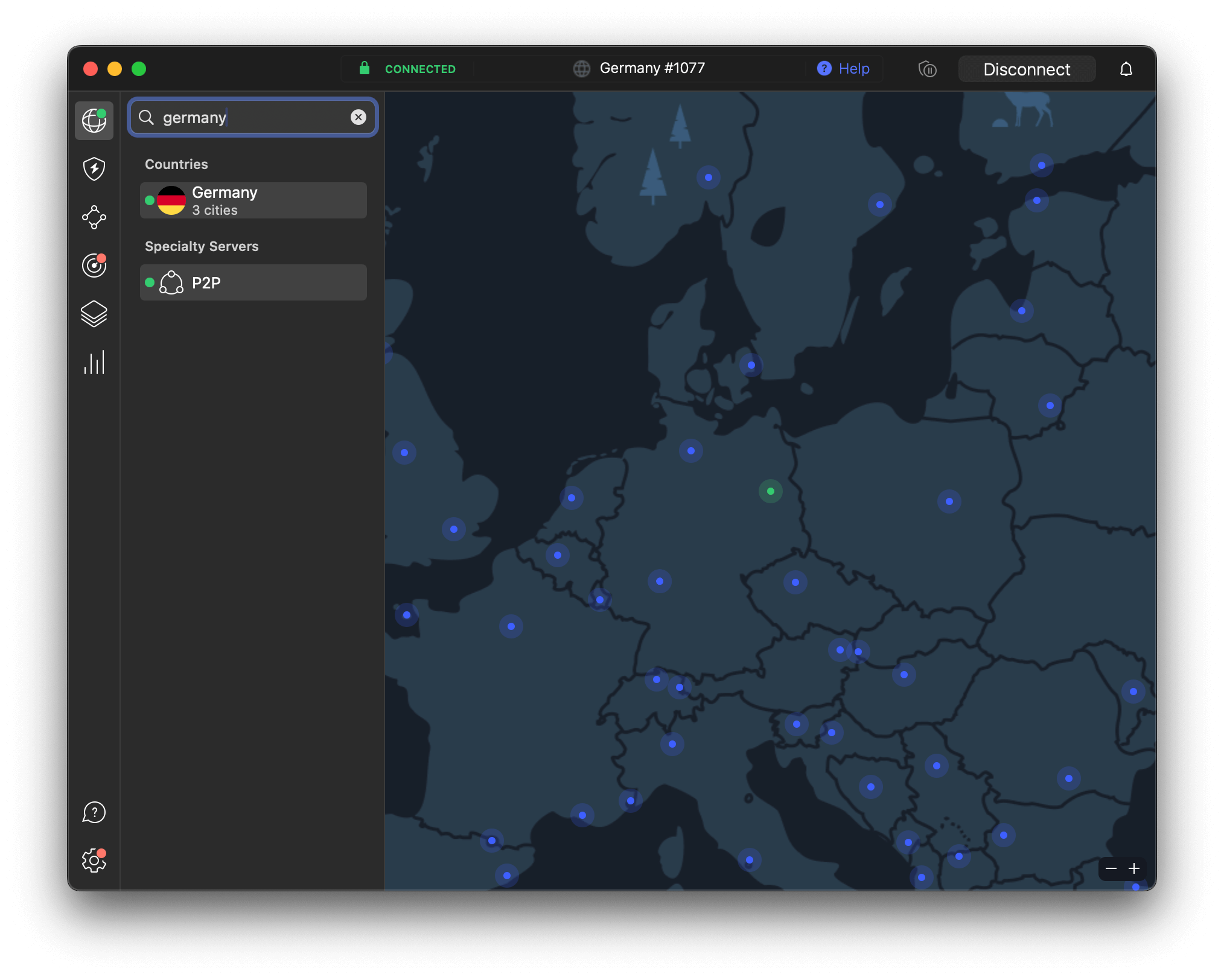Image resolution: width=1224 pixels, height=980 pixels.
Task: Clear the germany search text
Action: click(x=359, y=117)
